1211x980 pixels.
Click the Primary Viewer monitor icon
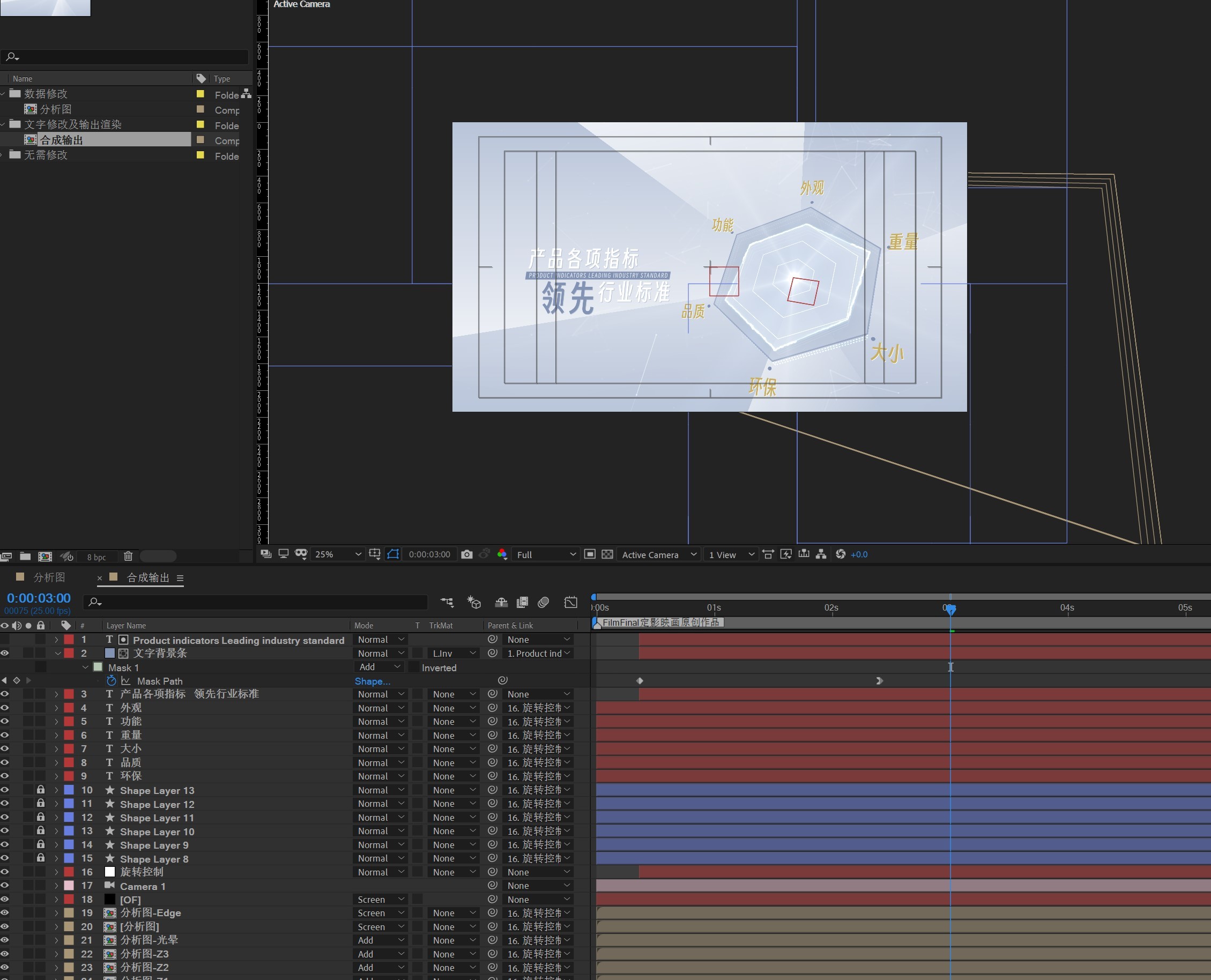coord(284,554)
